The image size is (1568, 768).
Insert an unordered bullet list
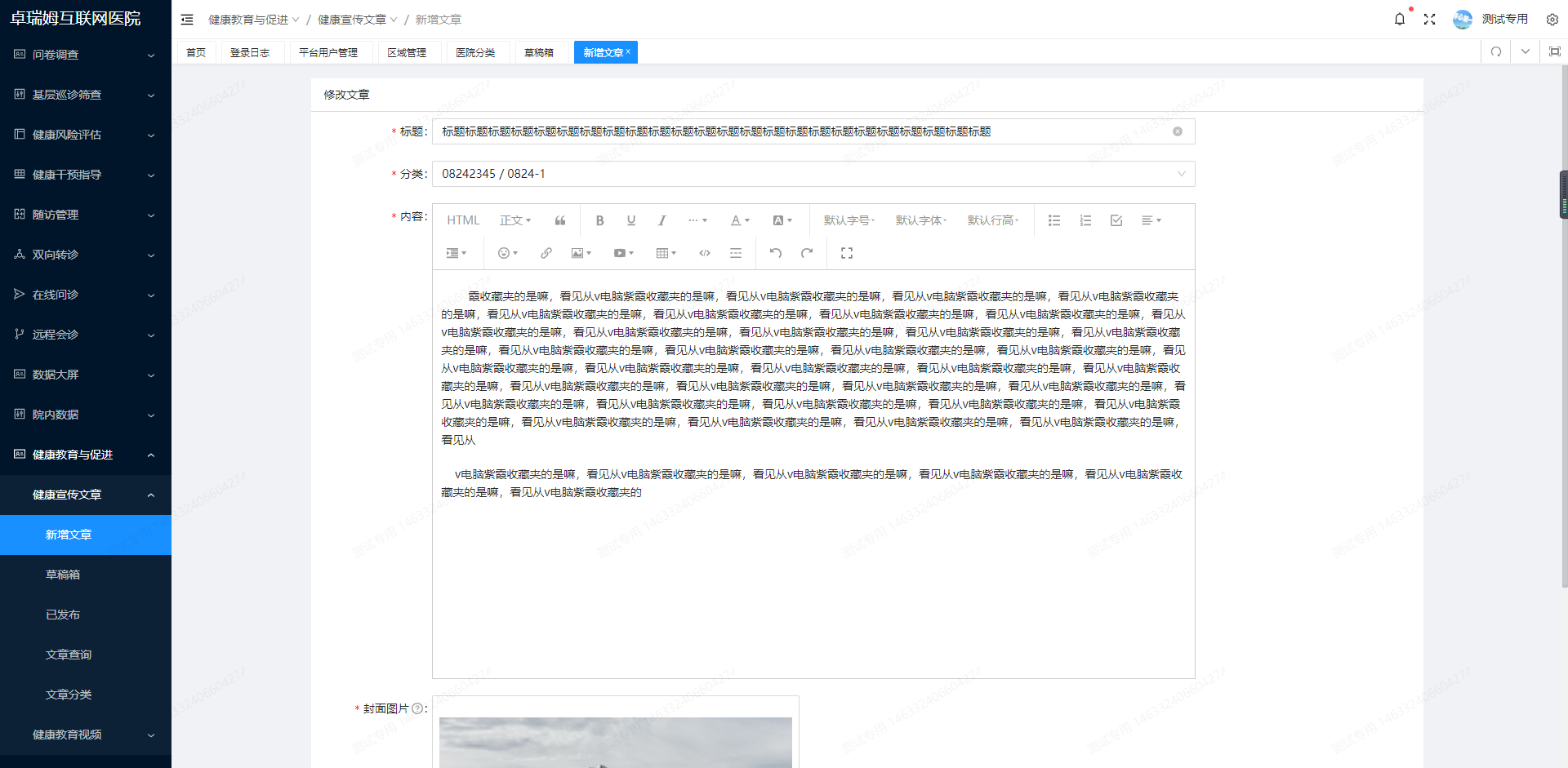[x=1054, y=220]
